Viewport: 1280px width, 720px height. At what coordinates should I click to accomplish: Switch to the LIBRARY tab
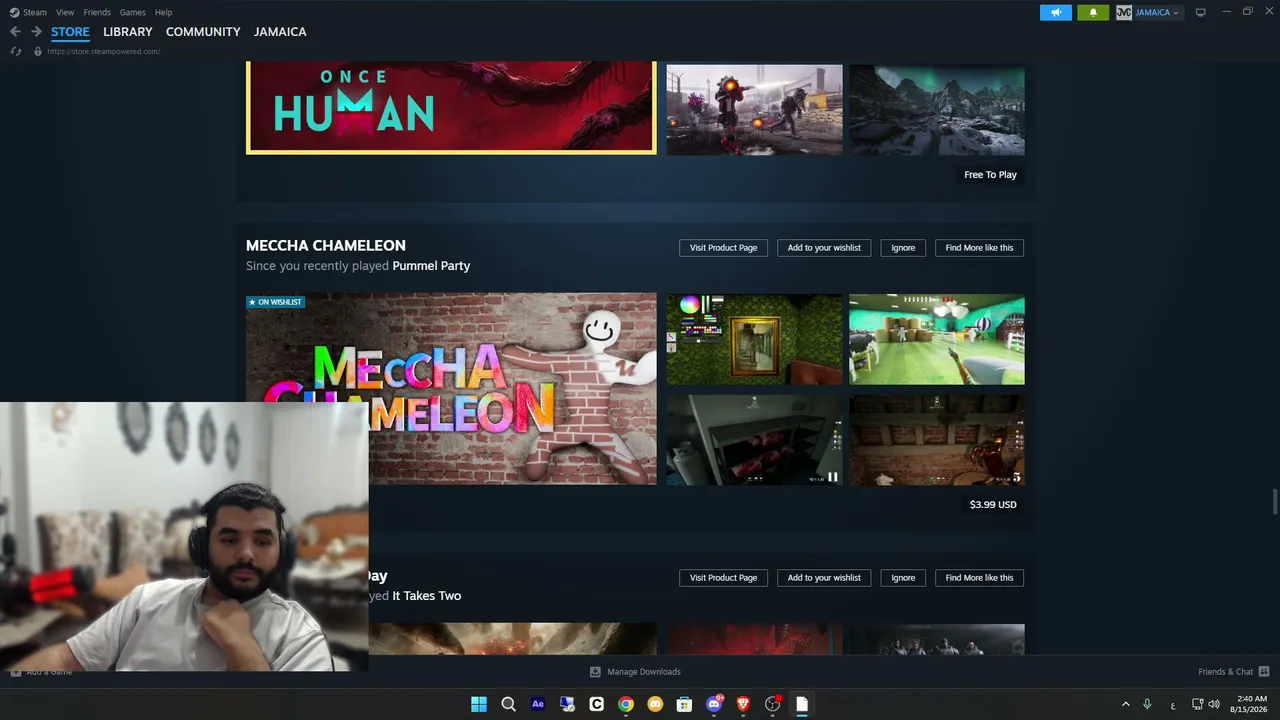pyautogui.click(x=128, y=32)
